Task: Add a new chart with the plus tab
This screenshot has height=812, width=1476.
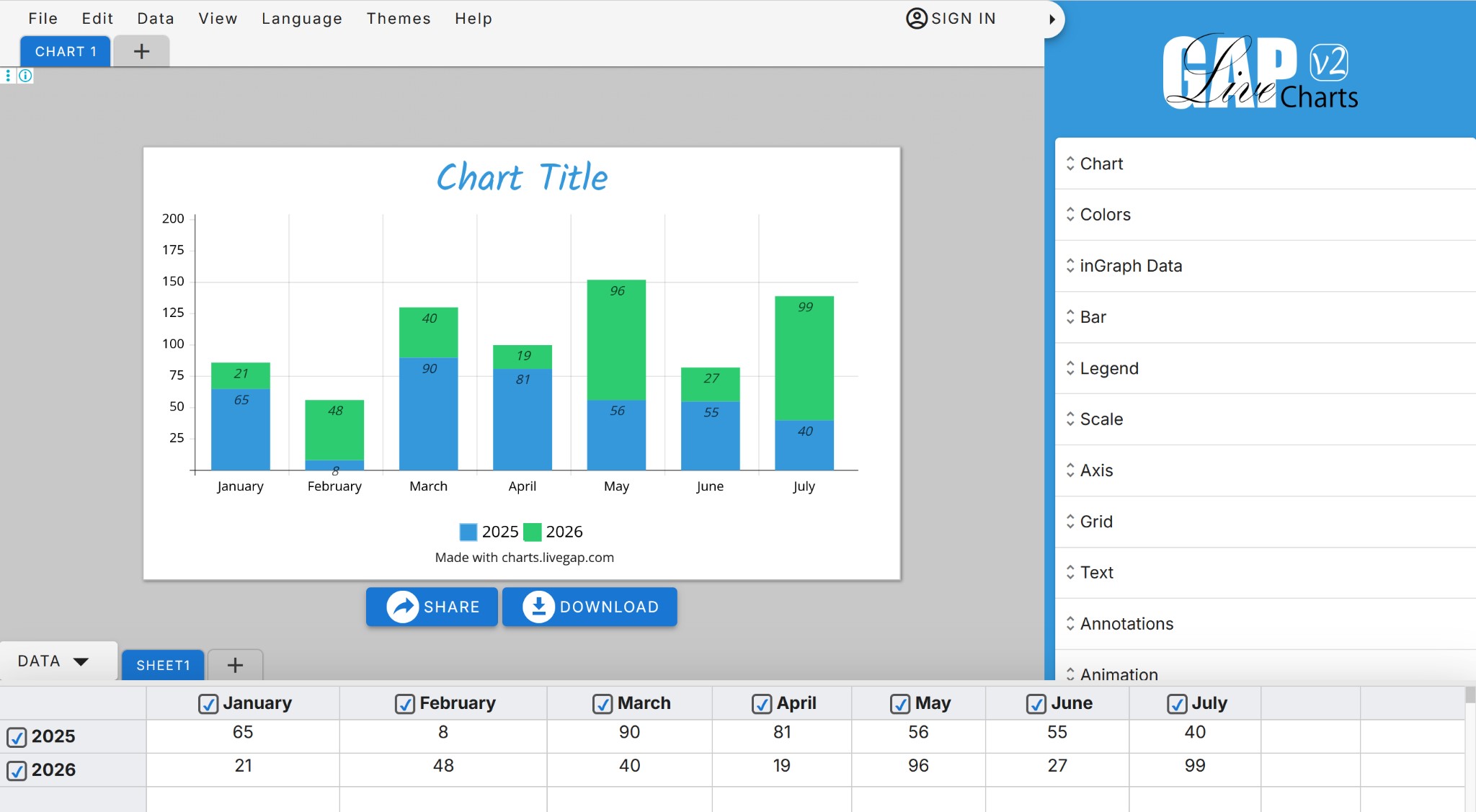Action: tap(141, 50)
